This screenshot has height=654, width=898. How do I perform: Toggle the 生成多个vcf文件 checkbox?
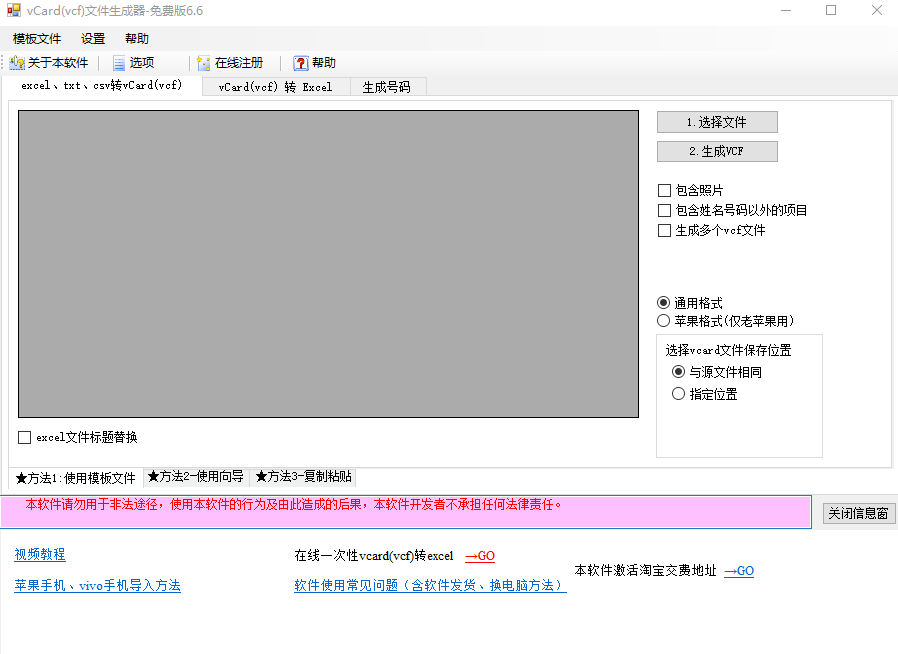pyautogui.click(x=665, y=230)
